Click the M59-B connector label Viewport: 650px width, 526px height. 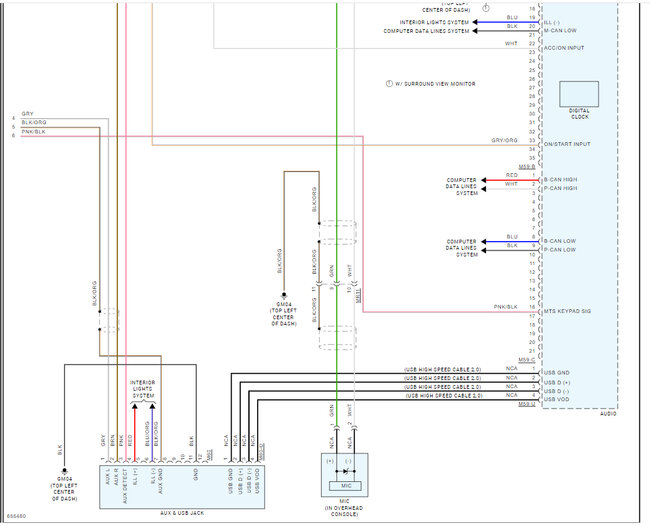tap(527, 167)
